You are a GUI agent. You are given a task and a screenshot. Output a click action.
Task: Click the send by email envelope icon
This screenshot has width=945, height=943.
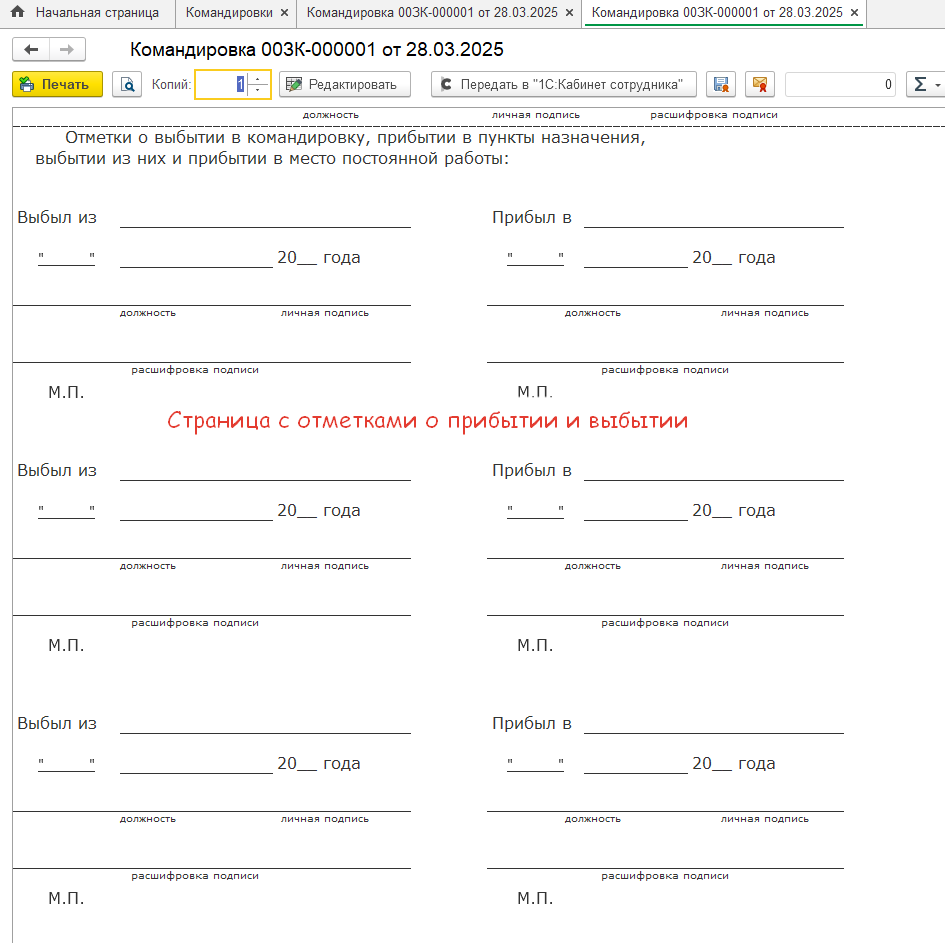760,85
